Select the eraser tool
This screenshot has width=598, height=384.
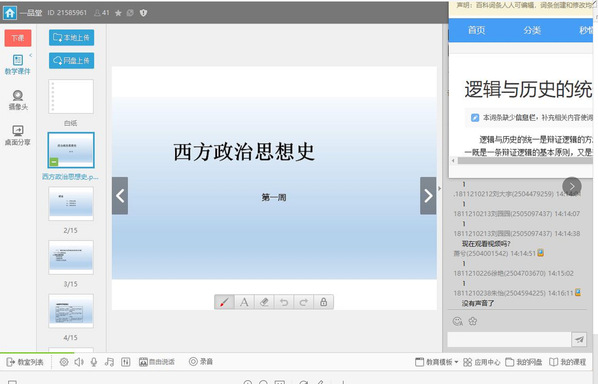(x=264, y=302)
